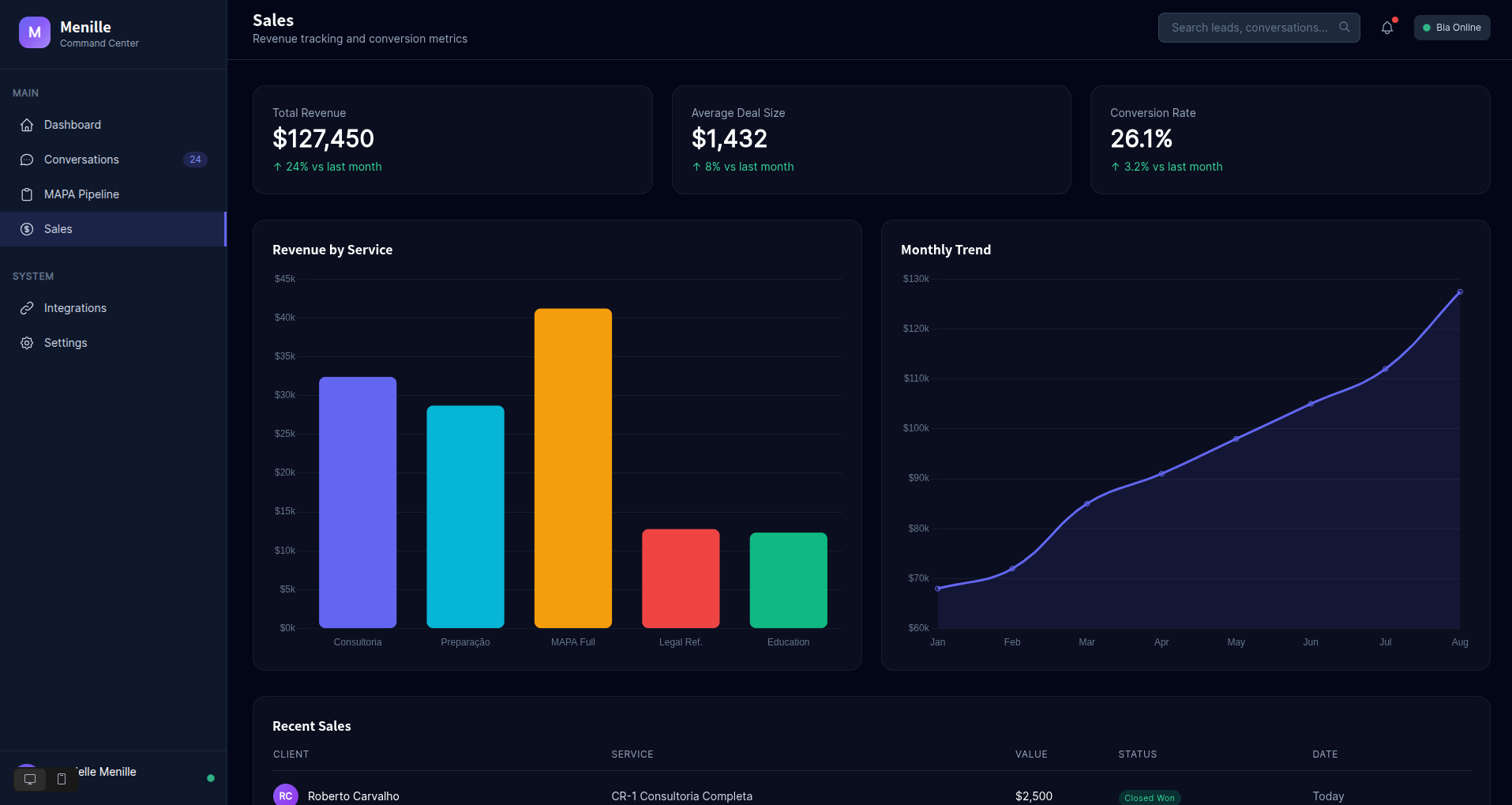Image resolution: width=1512 pixels, height=805 pixels.
Task: Open Settings via the gear icon
Action: (x=27, y=343)
